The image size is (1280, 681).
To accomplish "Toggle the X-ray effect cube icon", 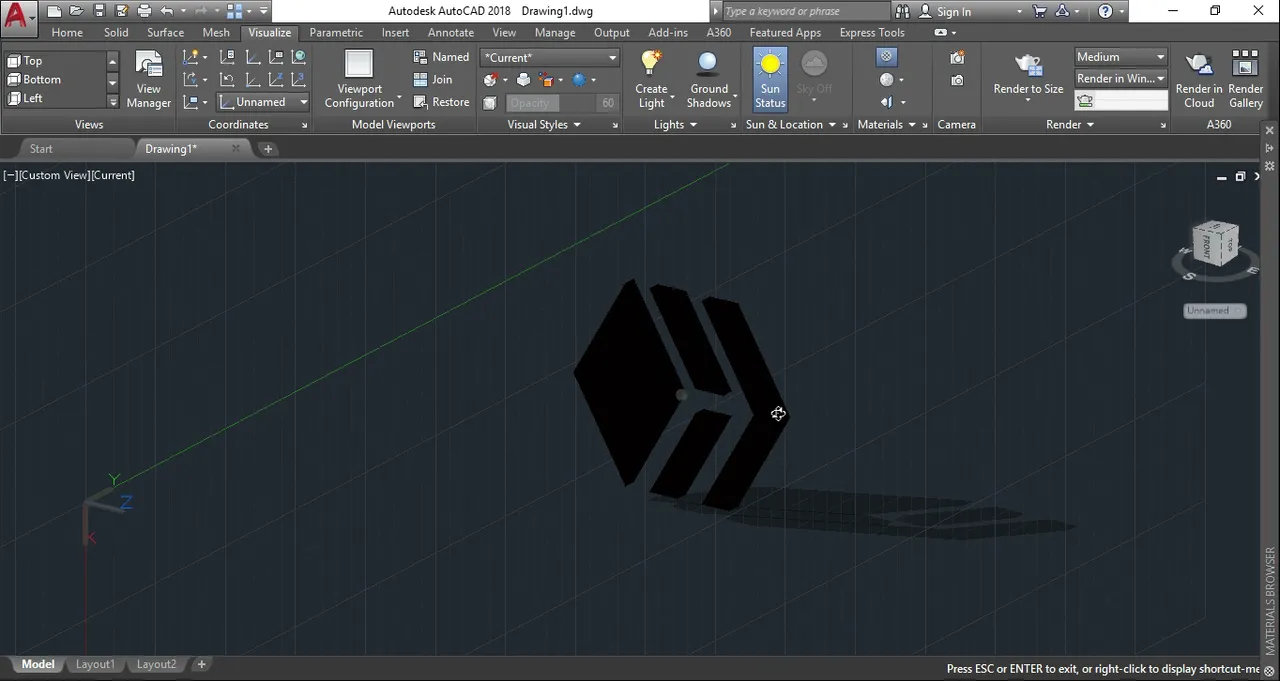I will tap(489, 103).
